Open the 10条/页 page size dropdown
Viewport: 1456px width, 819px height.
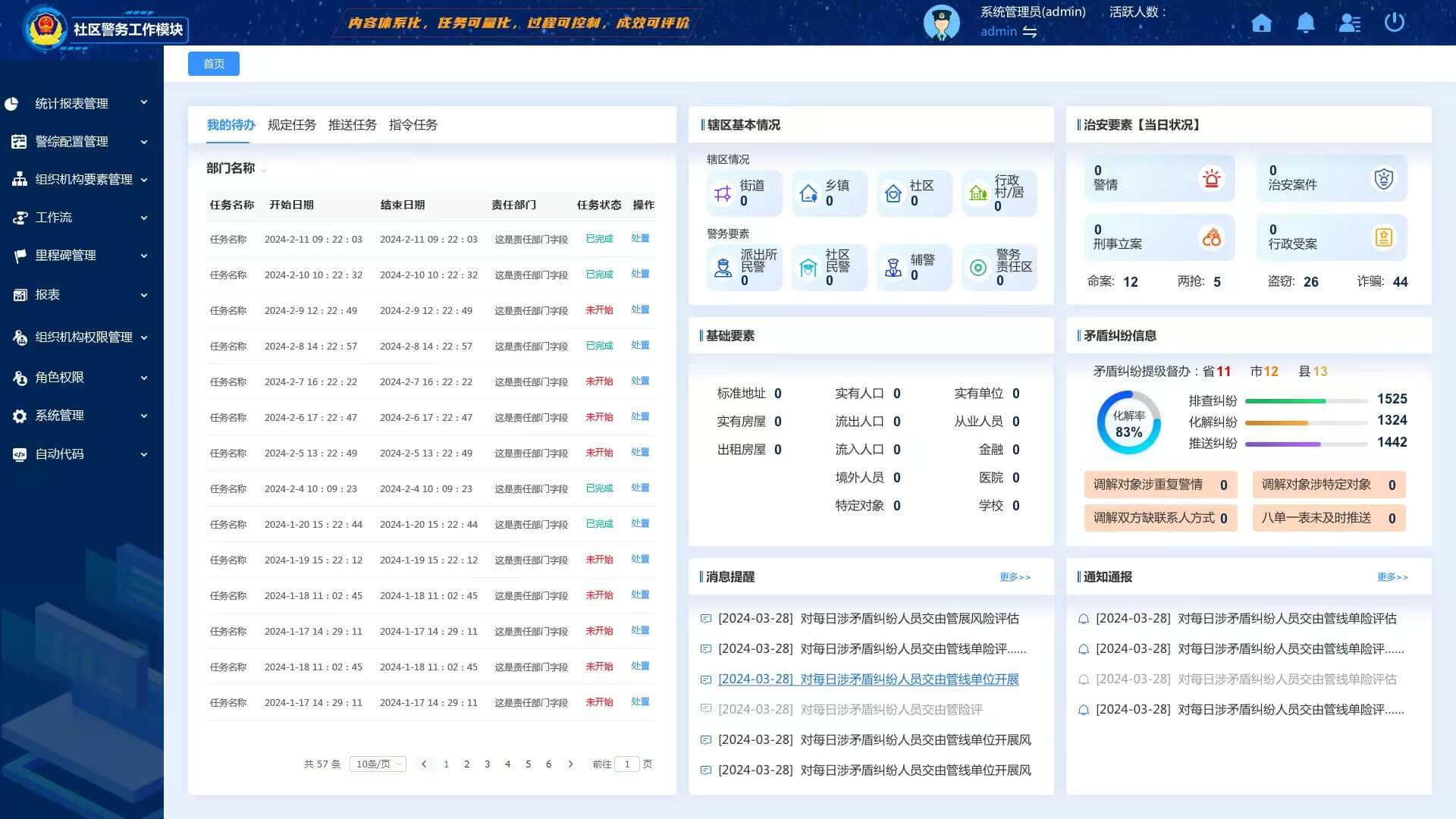coord(378,764)
